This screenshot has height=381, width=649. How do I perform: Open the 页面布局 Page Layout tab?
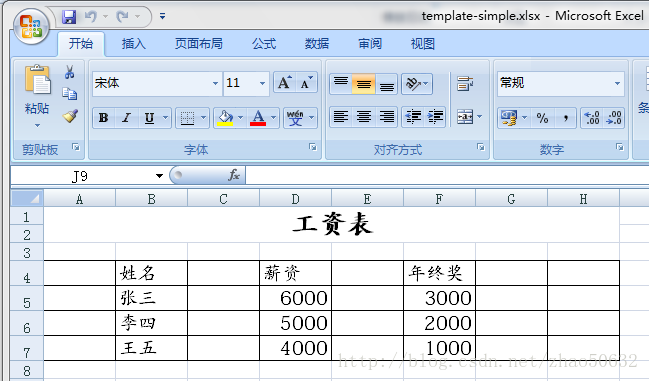[x=199, y=43]
